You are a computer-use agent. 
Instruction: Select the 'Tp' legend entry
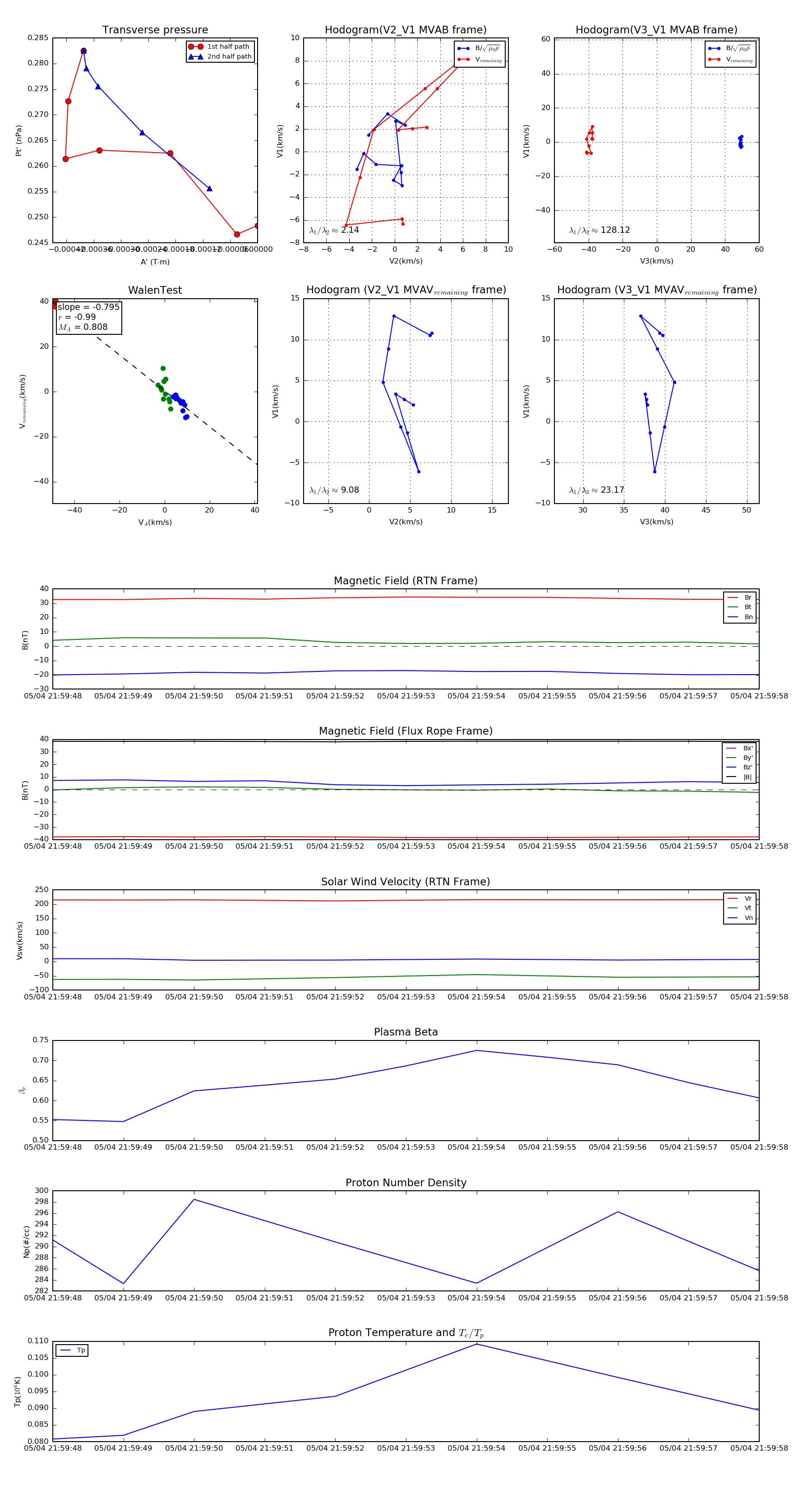(x=73, y=1351)
